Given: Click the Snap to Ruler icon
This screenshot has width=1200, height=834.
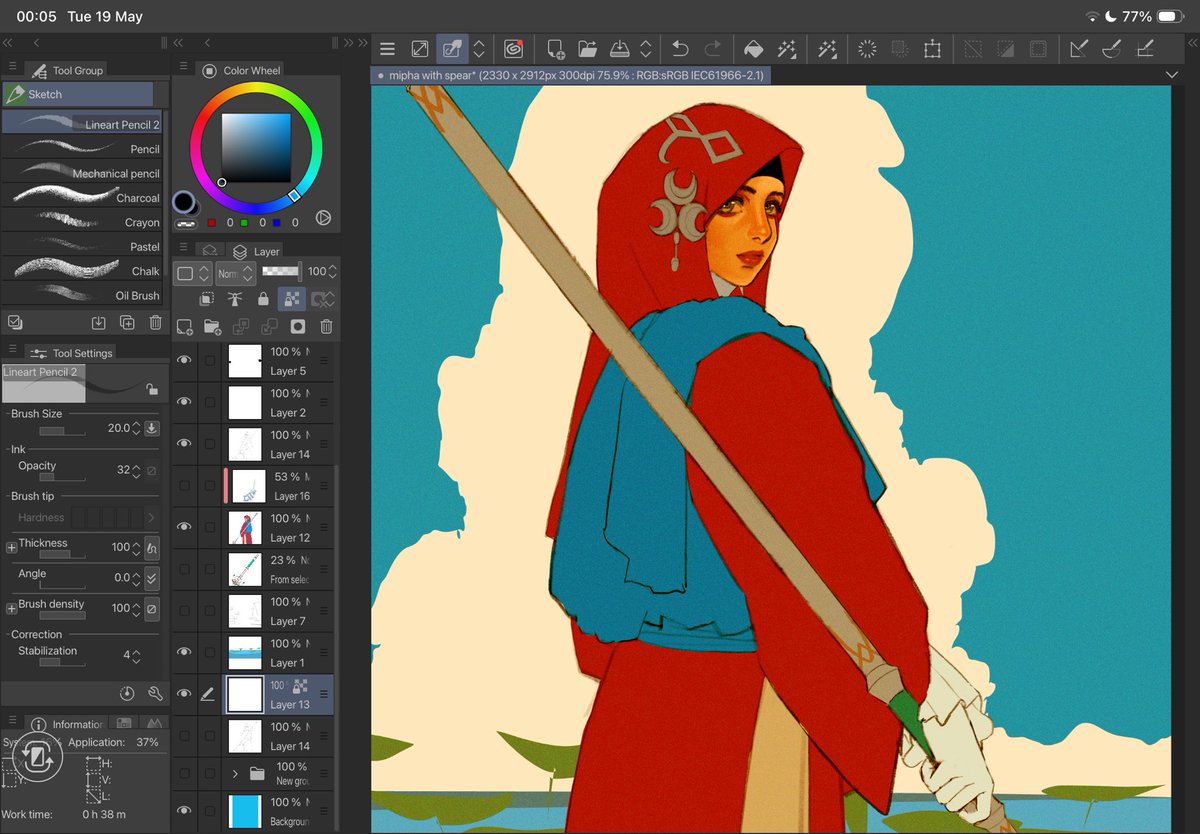Looking at the screenshot, I should 1079,48.
